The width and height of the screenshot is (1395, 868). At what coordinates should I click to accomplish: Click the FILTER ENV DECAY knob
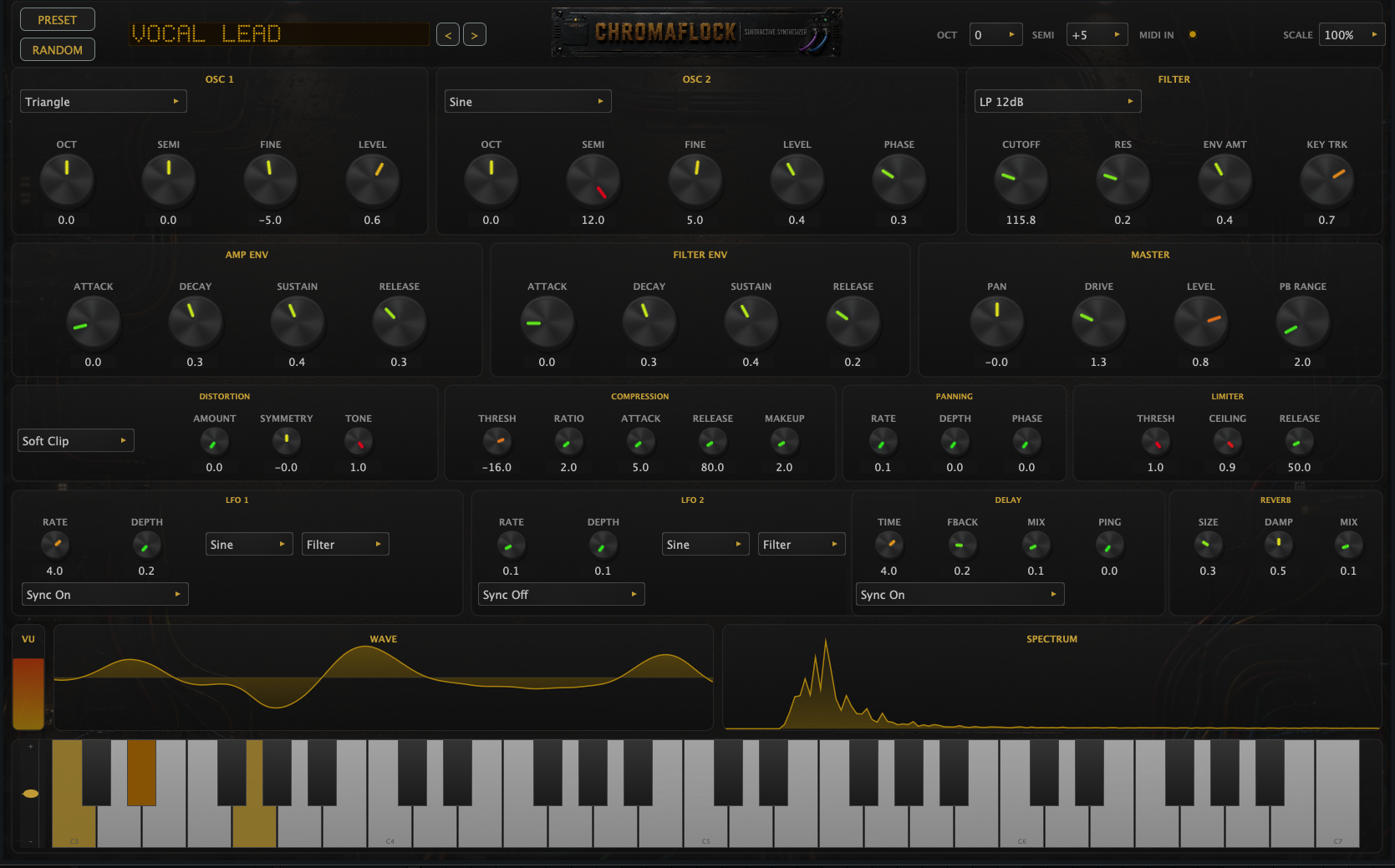coord(649,322)
